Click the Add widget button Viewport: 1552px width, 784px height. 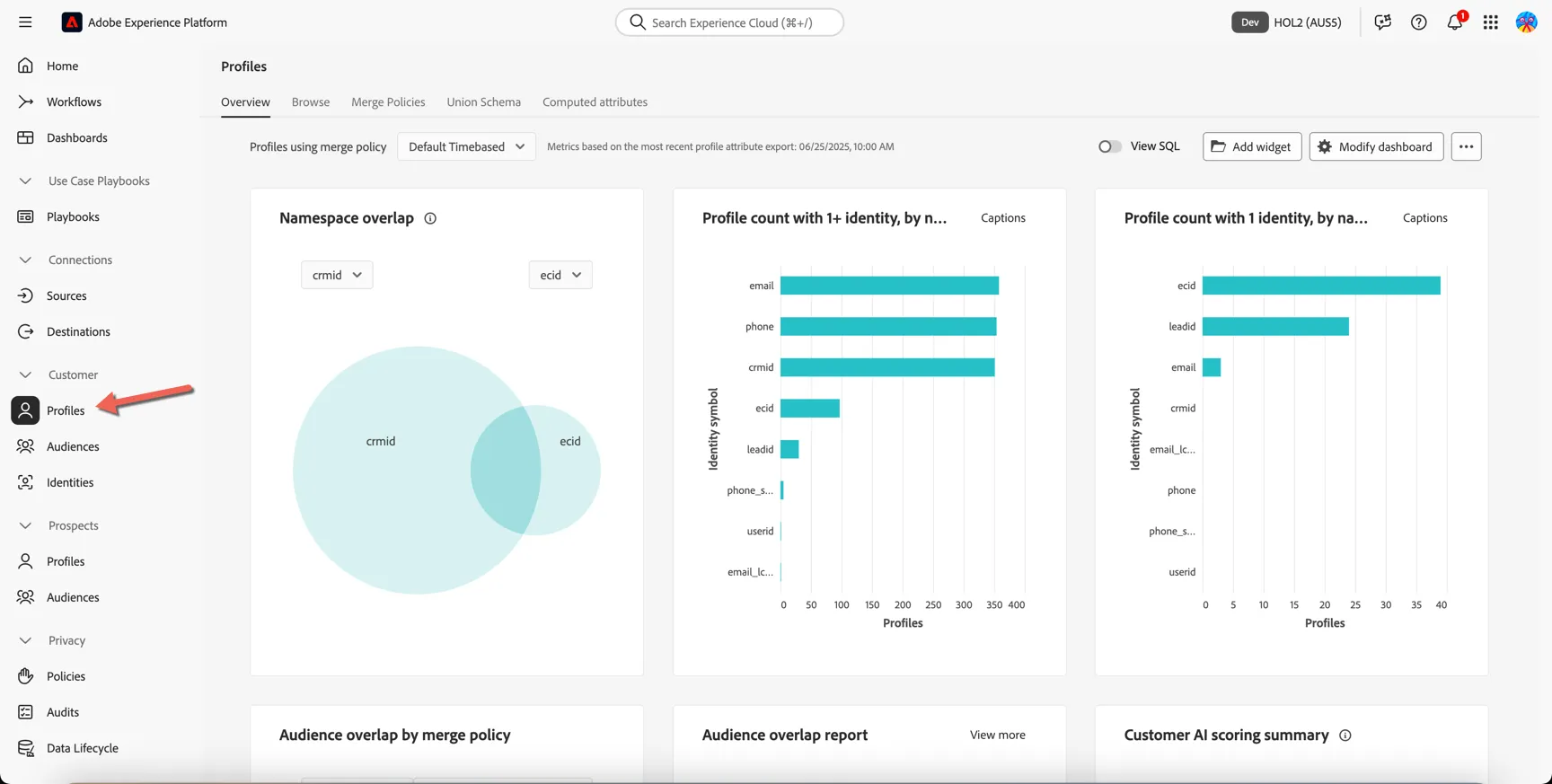(x=1252, y=146)
